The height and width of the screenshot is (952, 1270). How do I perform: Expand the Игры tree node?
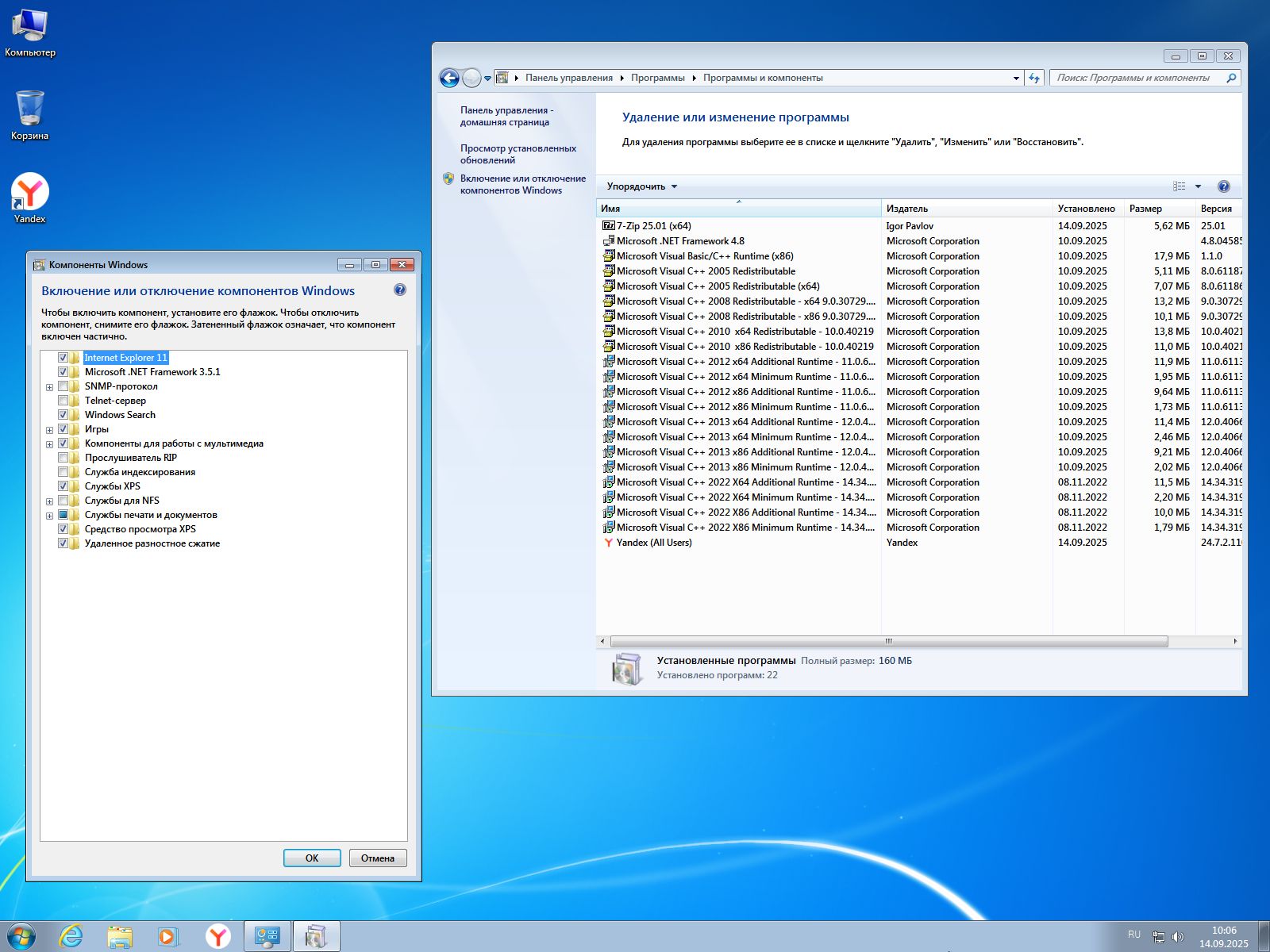tap(49, 430)
